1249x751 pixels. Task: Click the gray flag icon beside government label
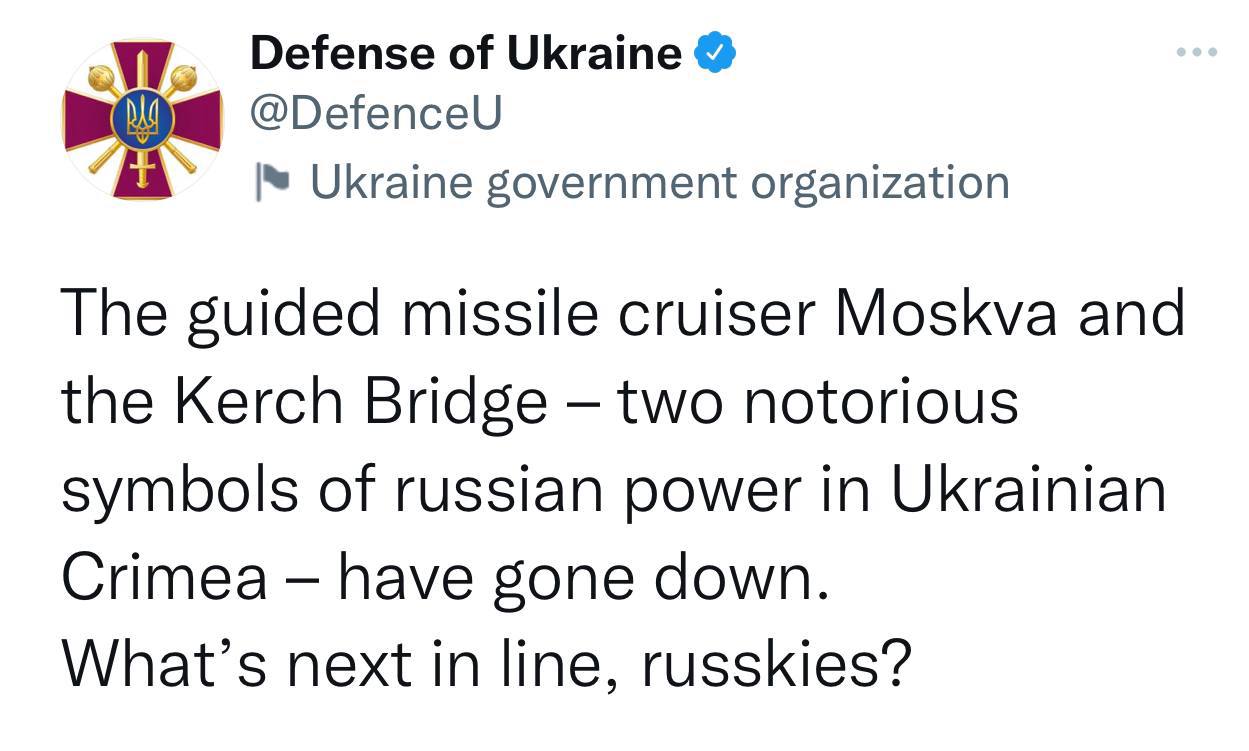273,182
